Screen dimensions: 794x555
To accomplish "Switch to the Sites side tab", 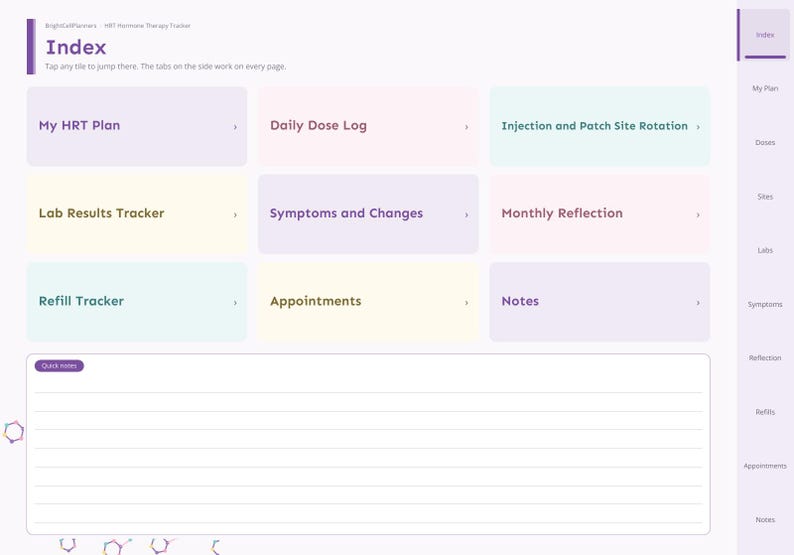I will pyautogui.click(x=765, y=196).
